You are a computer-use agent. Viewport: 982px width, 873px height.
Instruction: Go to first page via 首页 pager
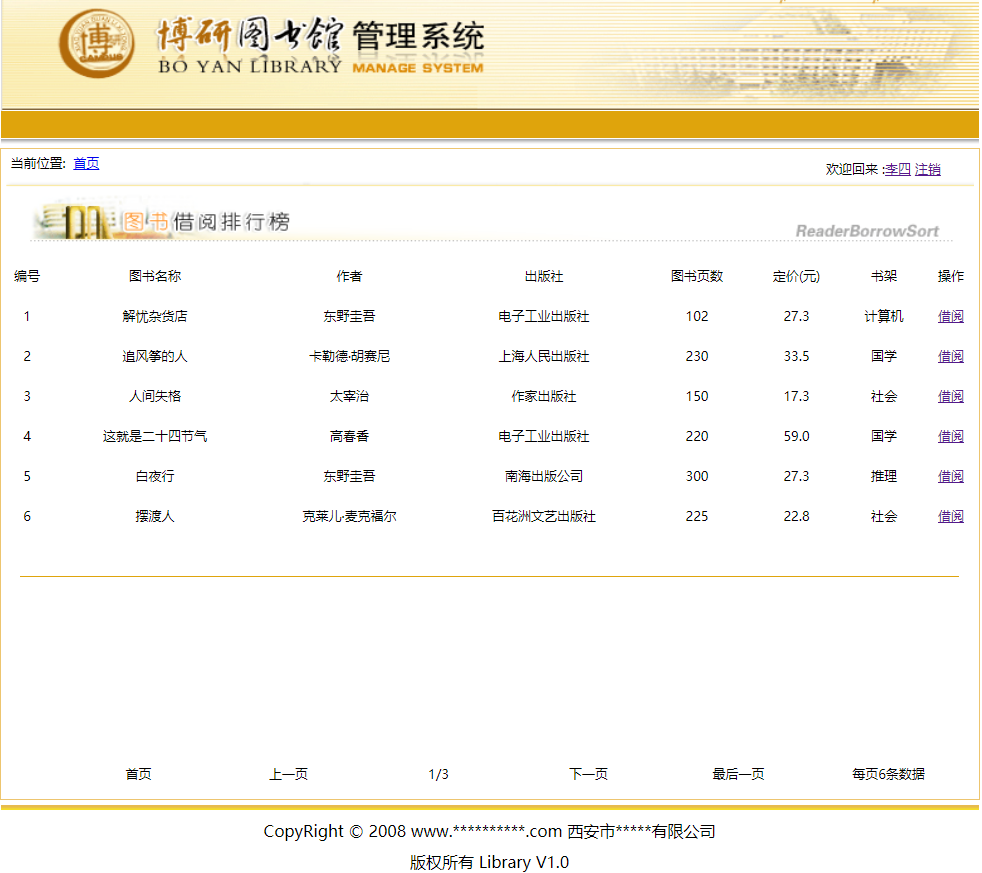(138, 775)
